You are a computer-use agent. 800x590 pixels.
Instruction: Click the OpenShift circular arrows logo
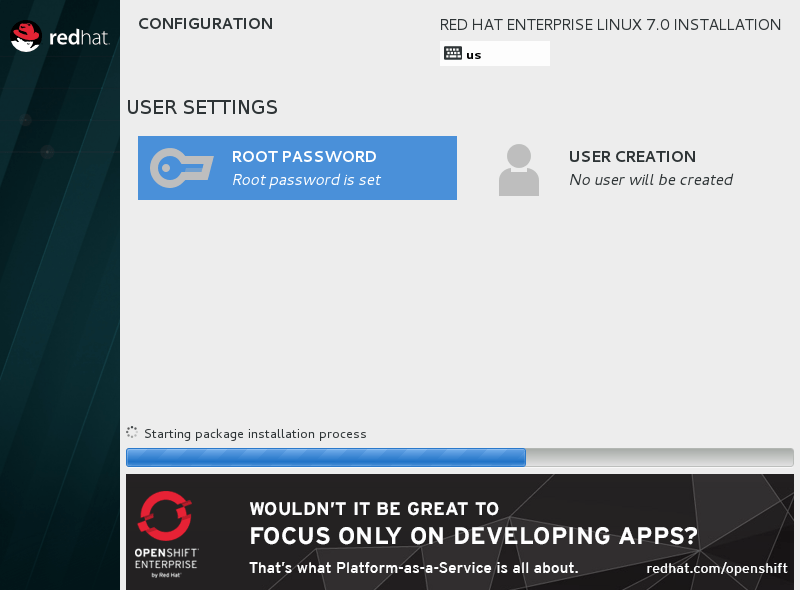click(x=166, y=517)
